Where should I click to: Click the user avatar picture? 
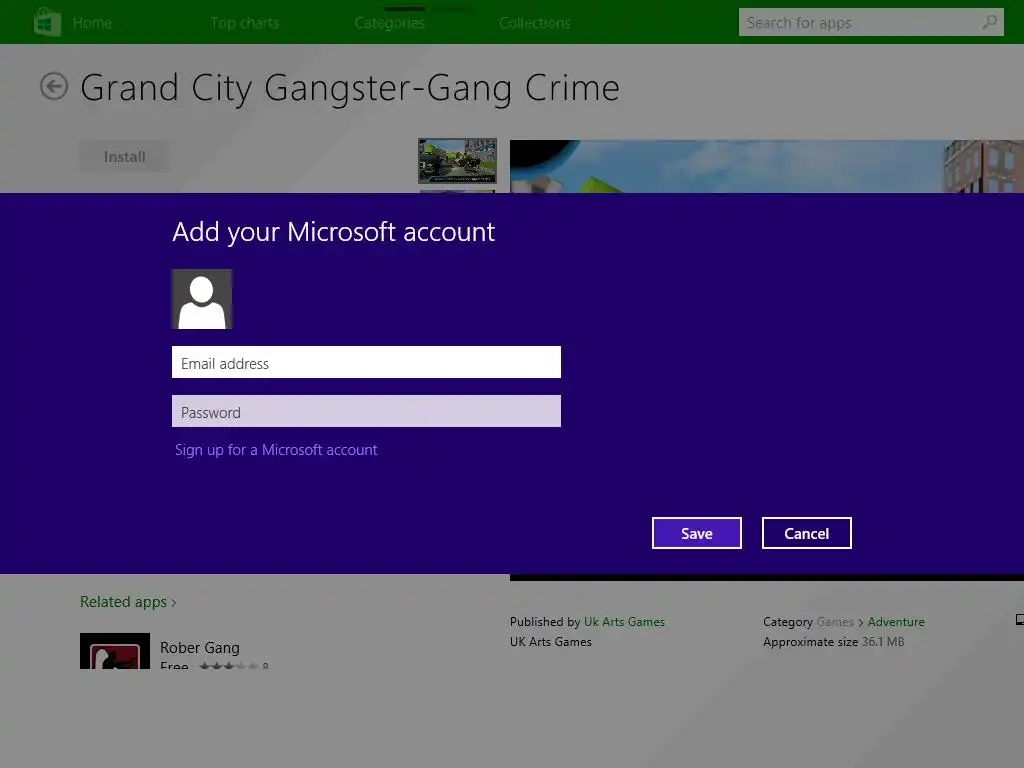click(x=202, y=299)
